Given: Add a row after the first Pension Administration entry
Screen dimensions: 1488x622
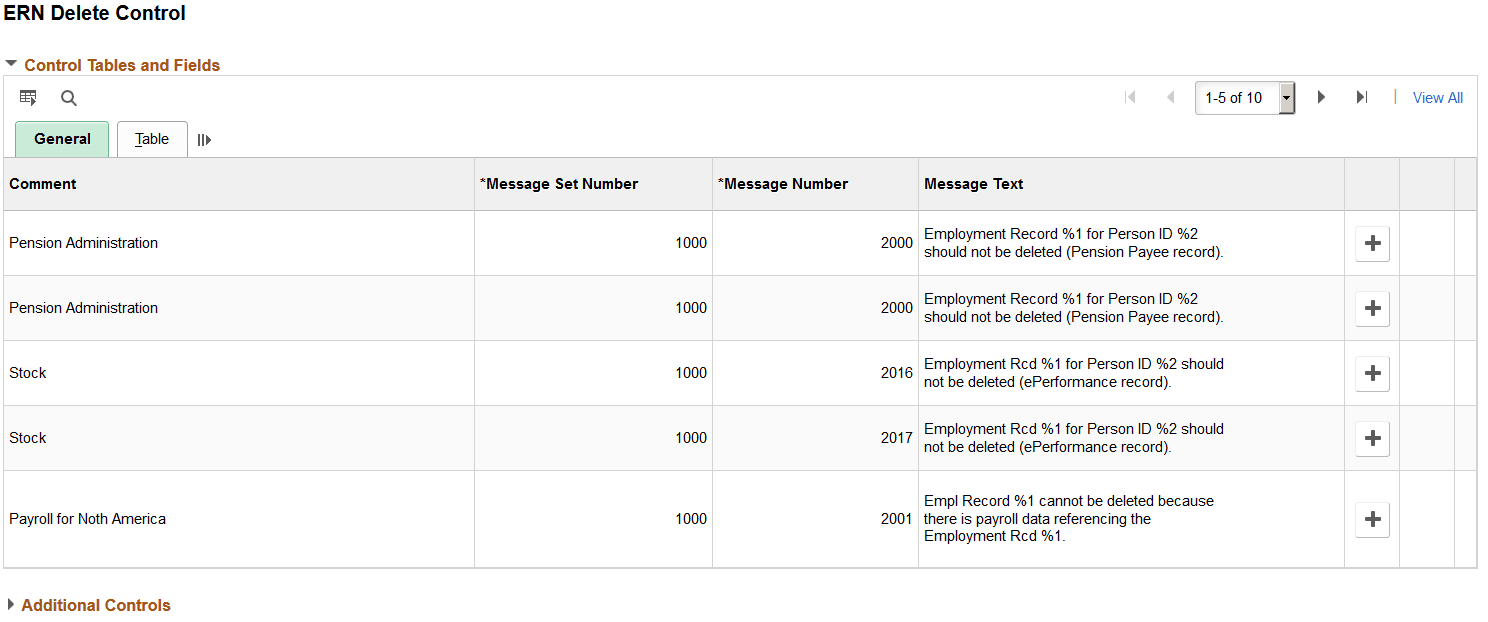Looking at the screenshot, I should click(x=1371, y=243).
